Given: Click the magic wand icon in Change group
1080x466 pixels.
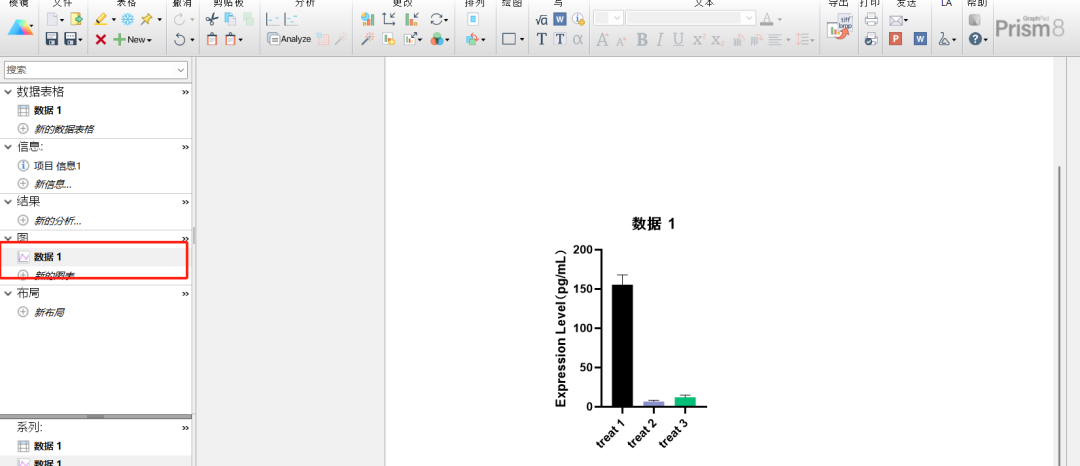Looking at the screenshot, I should coord(367,39).
